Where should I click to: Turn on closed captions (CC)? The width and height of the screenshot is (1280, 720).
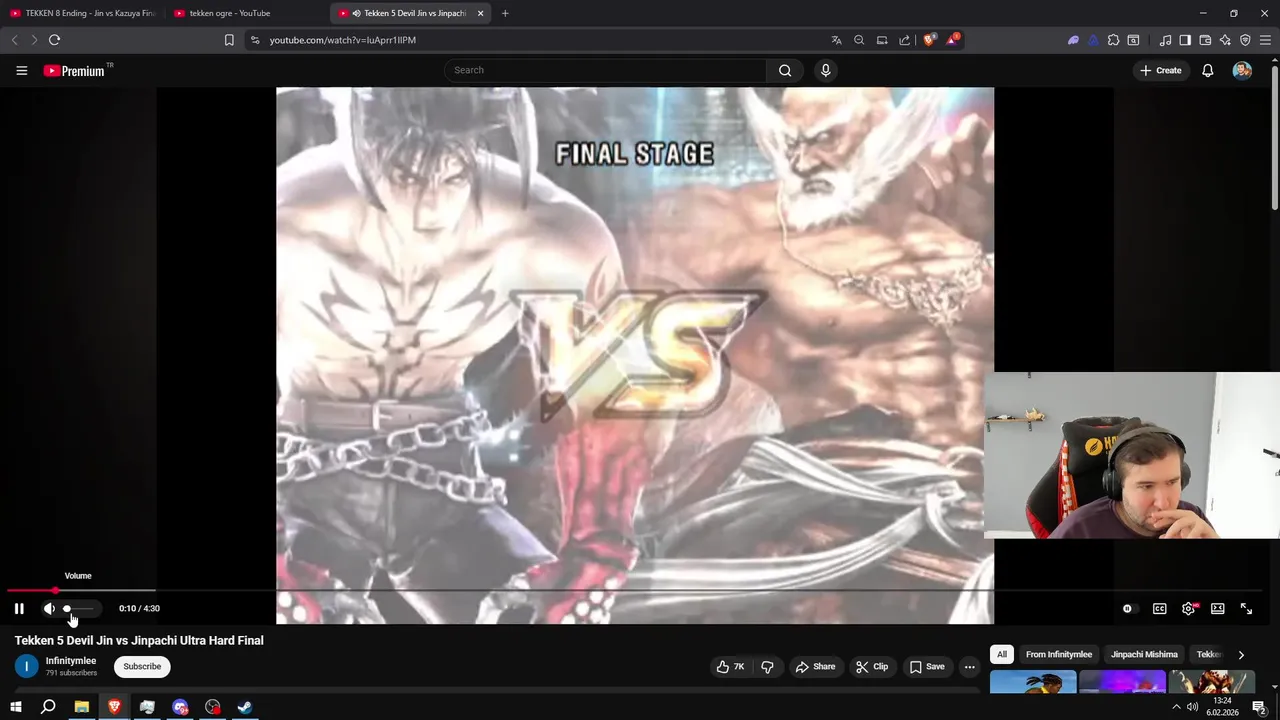click(x=1159, y=608)
